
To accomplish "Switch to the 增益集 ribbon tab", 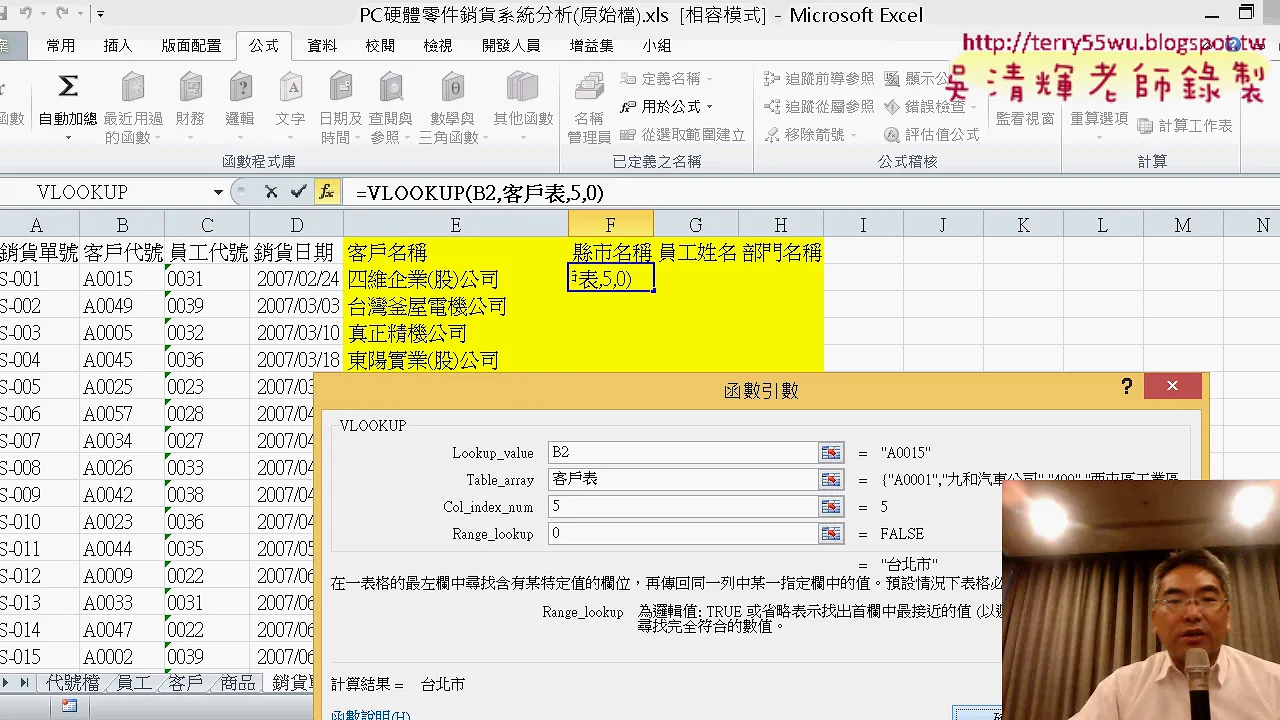I will [x=591, y=45].
